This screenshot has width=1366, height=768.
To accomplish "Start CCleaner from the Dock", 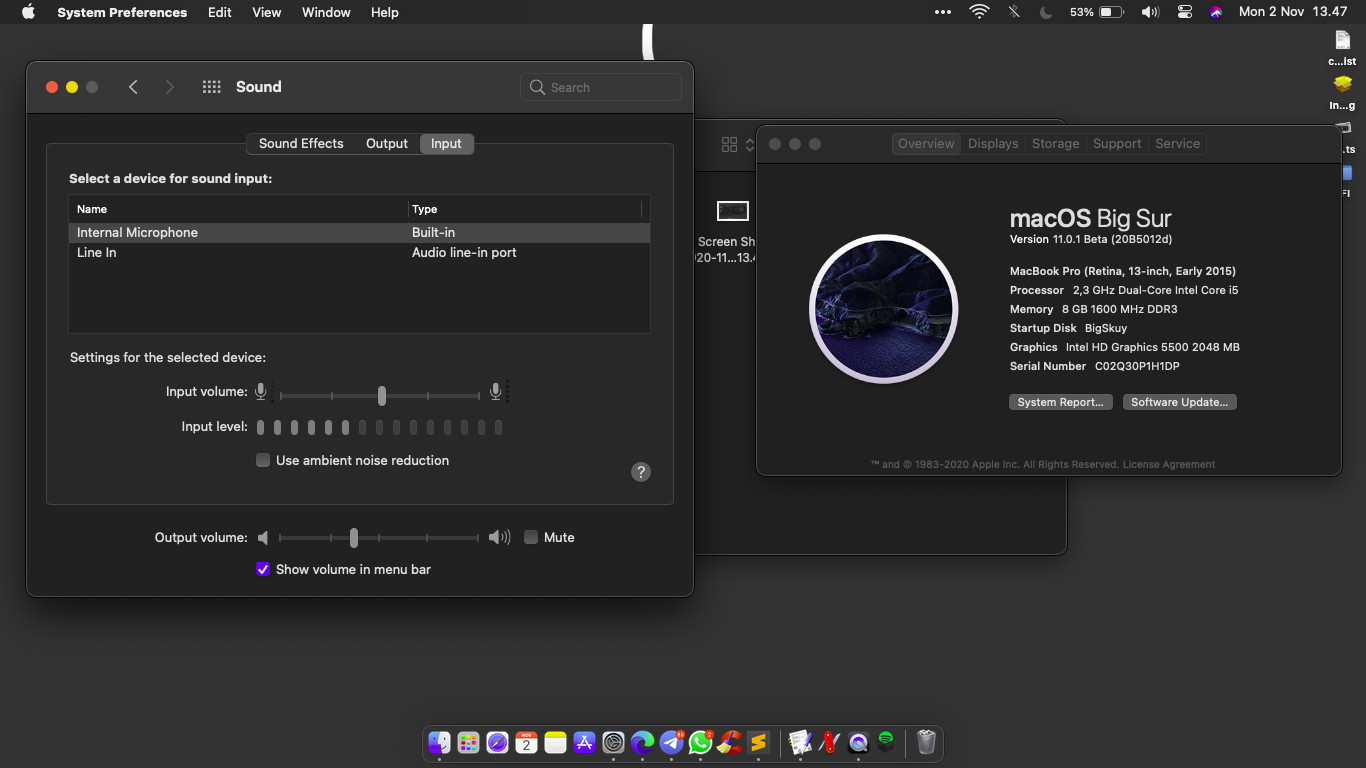I will pyautogui.click(x=728, y=744).
